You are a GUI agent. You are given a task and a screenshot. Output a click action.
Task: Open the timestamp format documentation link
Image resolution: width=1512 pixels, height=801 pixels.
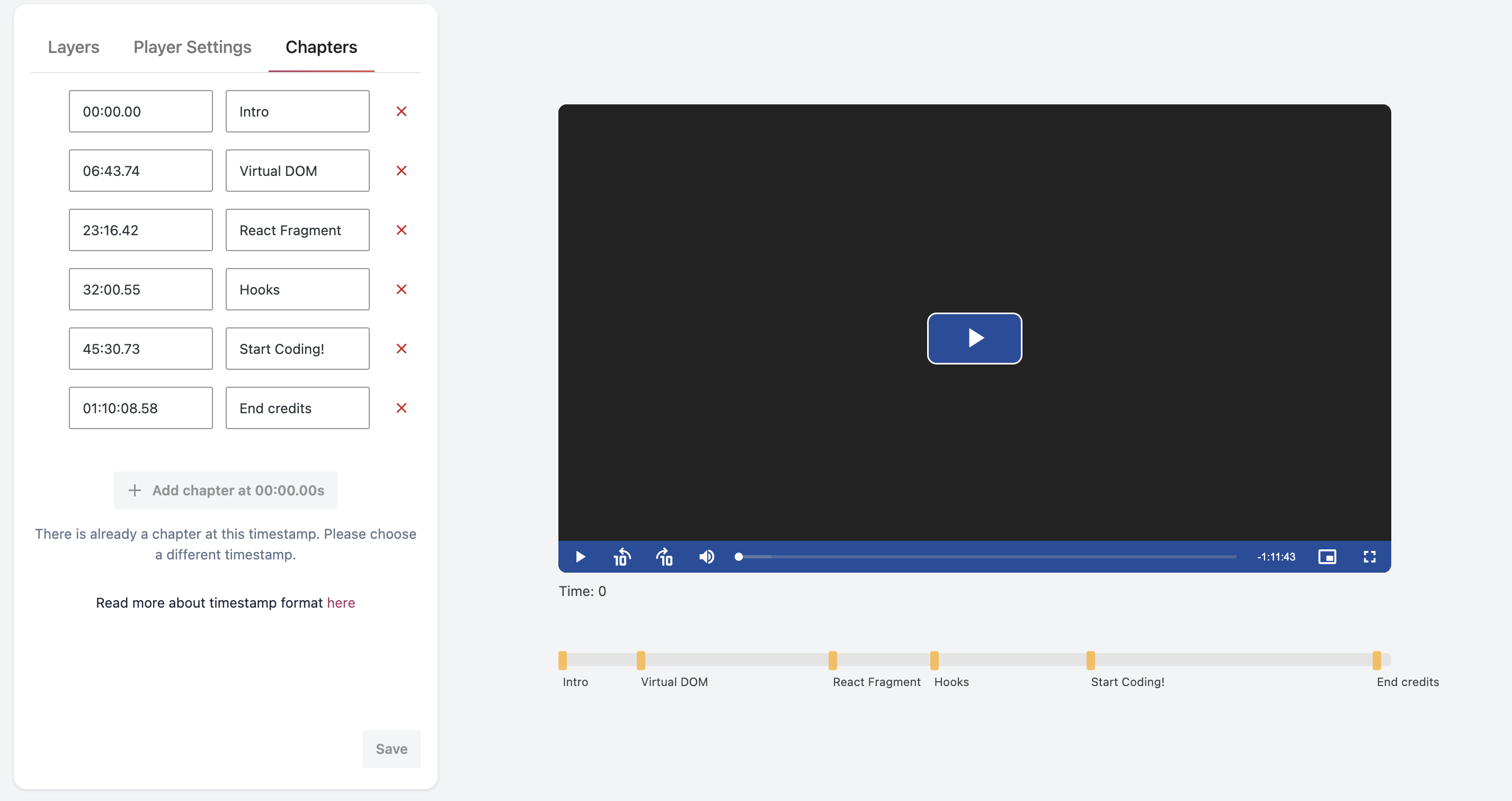point(341,602)
